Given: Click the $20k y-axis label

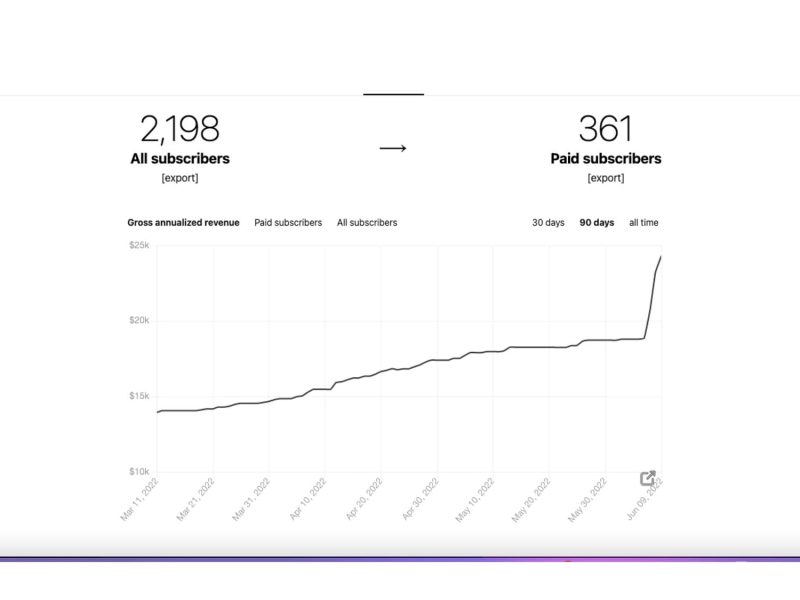Looking at the screenshot, I should click(x=139, y=320).
